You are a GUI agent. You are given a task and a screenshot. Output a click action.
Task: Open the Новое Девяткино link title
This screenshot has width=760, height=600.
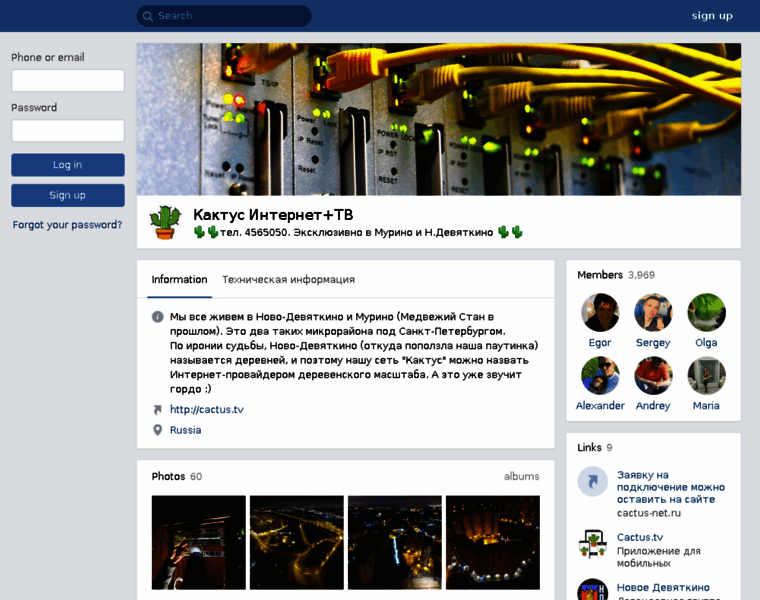pyautogui.click(x=663, y=587)
